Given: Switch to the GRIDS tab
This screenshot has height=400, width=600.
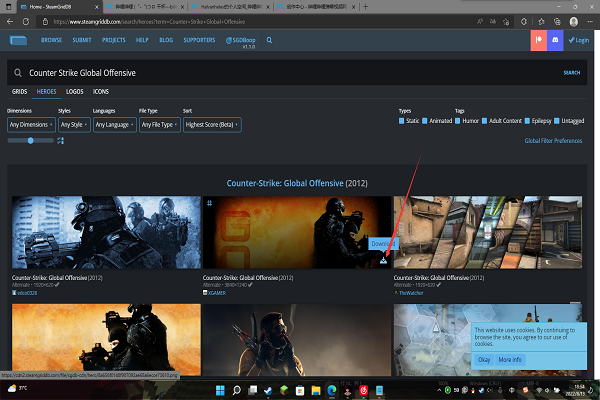Looking at the screenshot, I should [x=19, y=91].
